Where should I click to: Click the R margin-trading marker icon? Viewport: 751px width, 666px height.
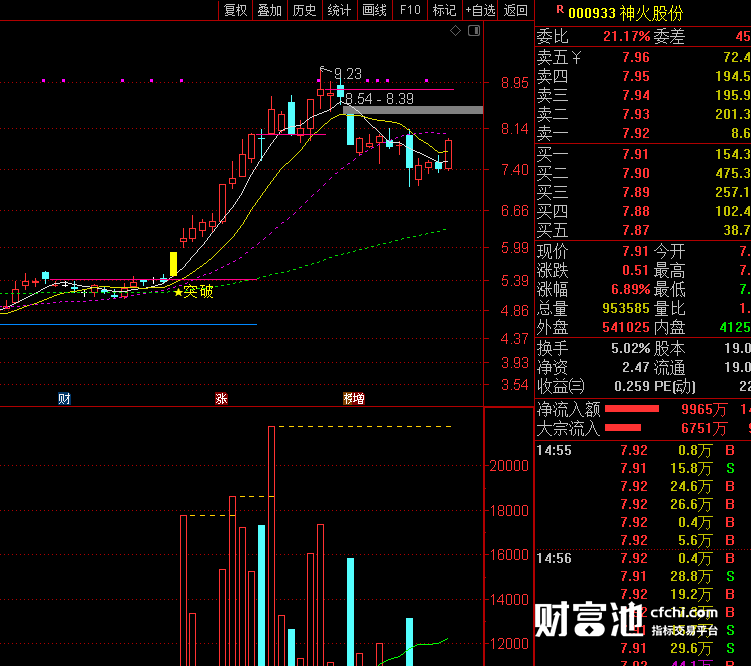pos(560,9)
